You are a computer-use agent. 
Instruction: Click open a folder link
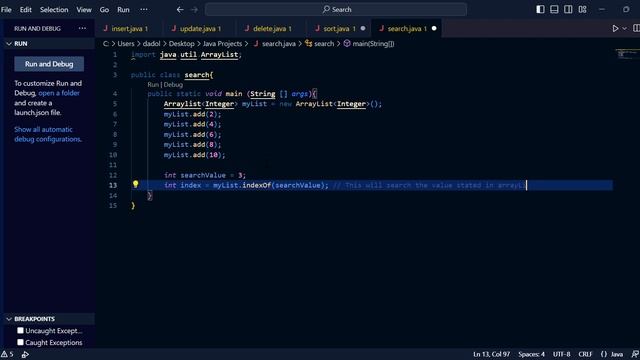pyautogui.click(x=59, y=93)
